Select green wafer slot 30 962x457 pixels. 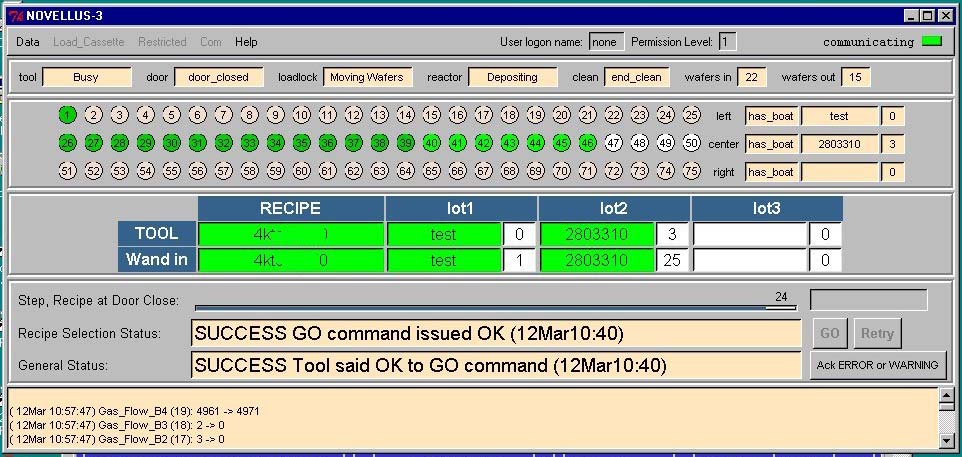pos(171,143)
